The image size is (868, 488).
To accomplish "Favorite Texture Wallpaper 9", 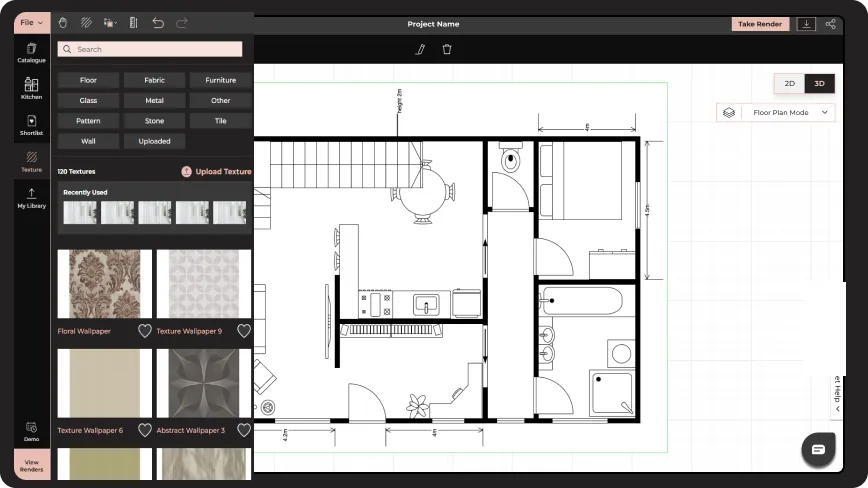I will tap(244, 331).
